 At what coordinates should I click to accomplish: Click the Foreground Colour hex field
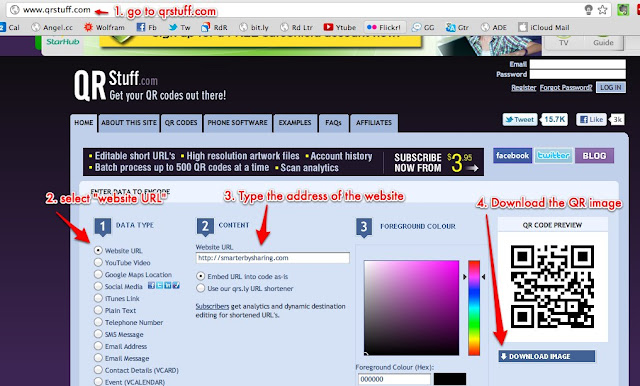click(x=394, y=379)
